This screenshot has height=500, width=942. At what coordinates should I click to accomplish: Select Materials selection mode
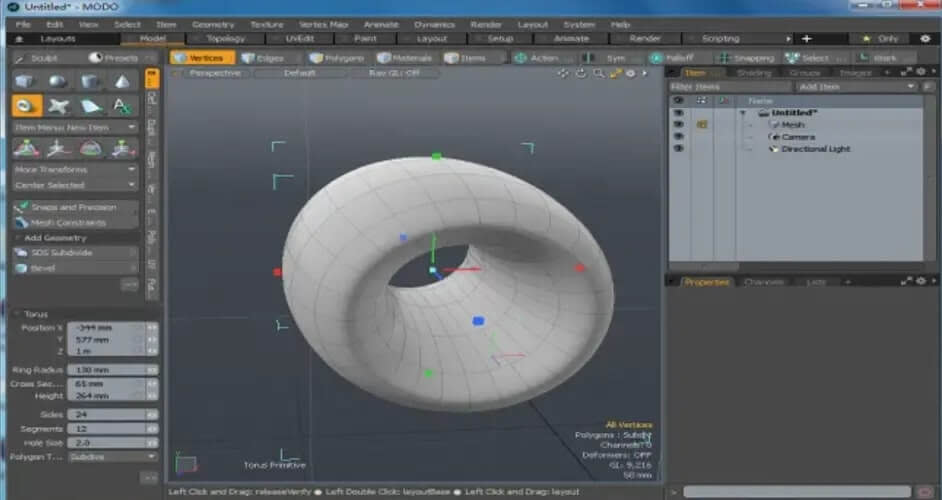click(406, 58)
